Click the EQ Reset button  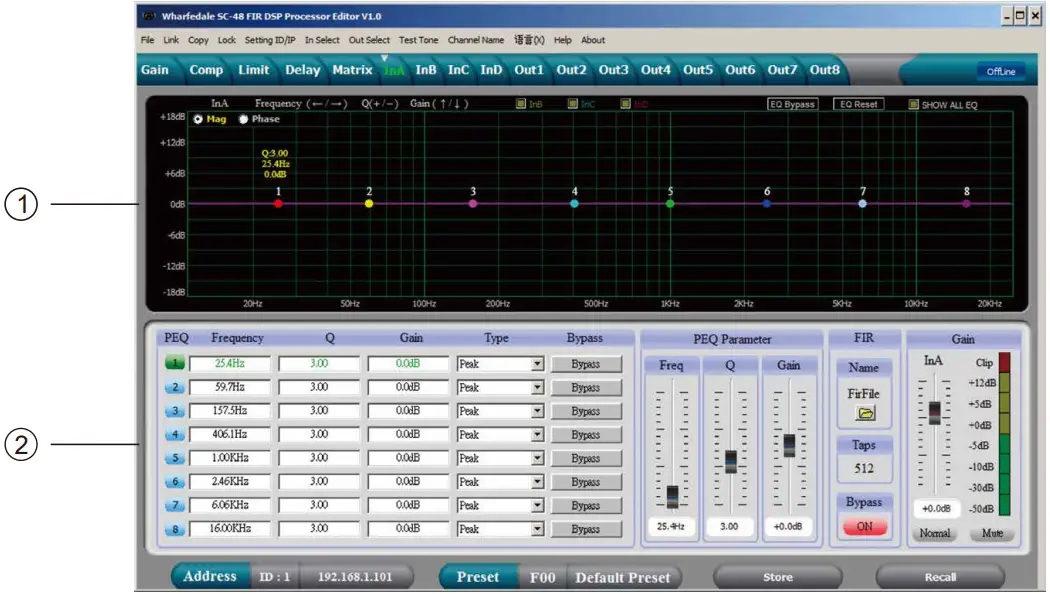(858, 104)
